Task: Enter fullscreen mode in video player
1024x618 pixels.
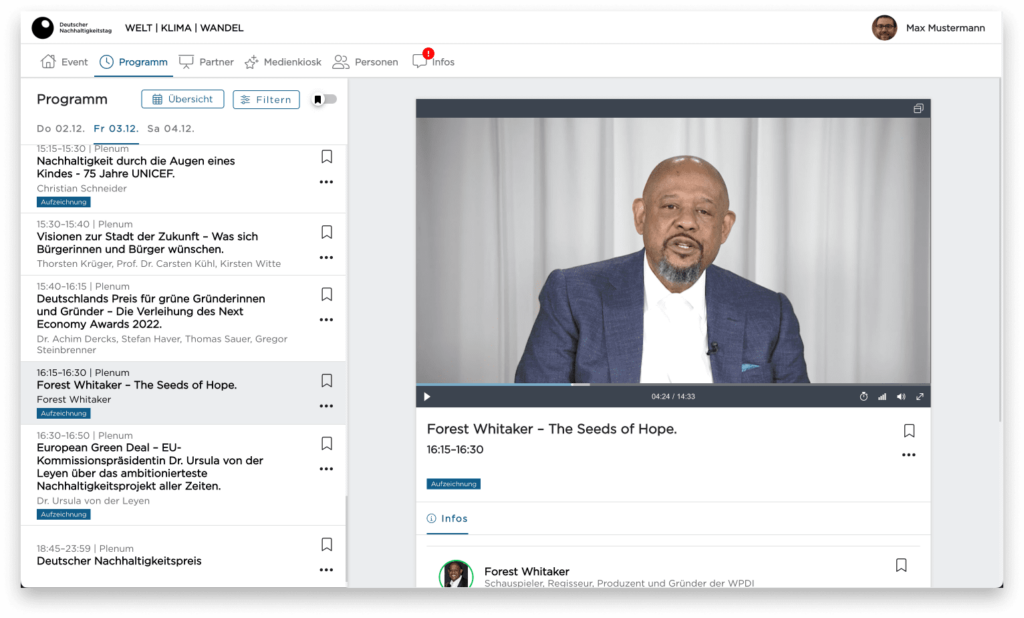Action: (920, 397)
